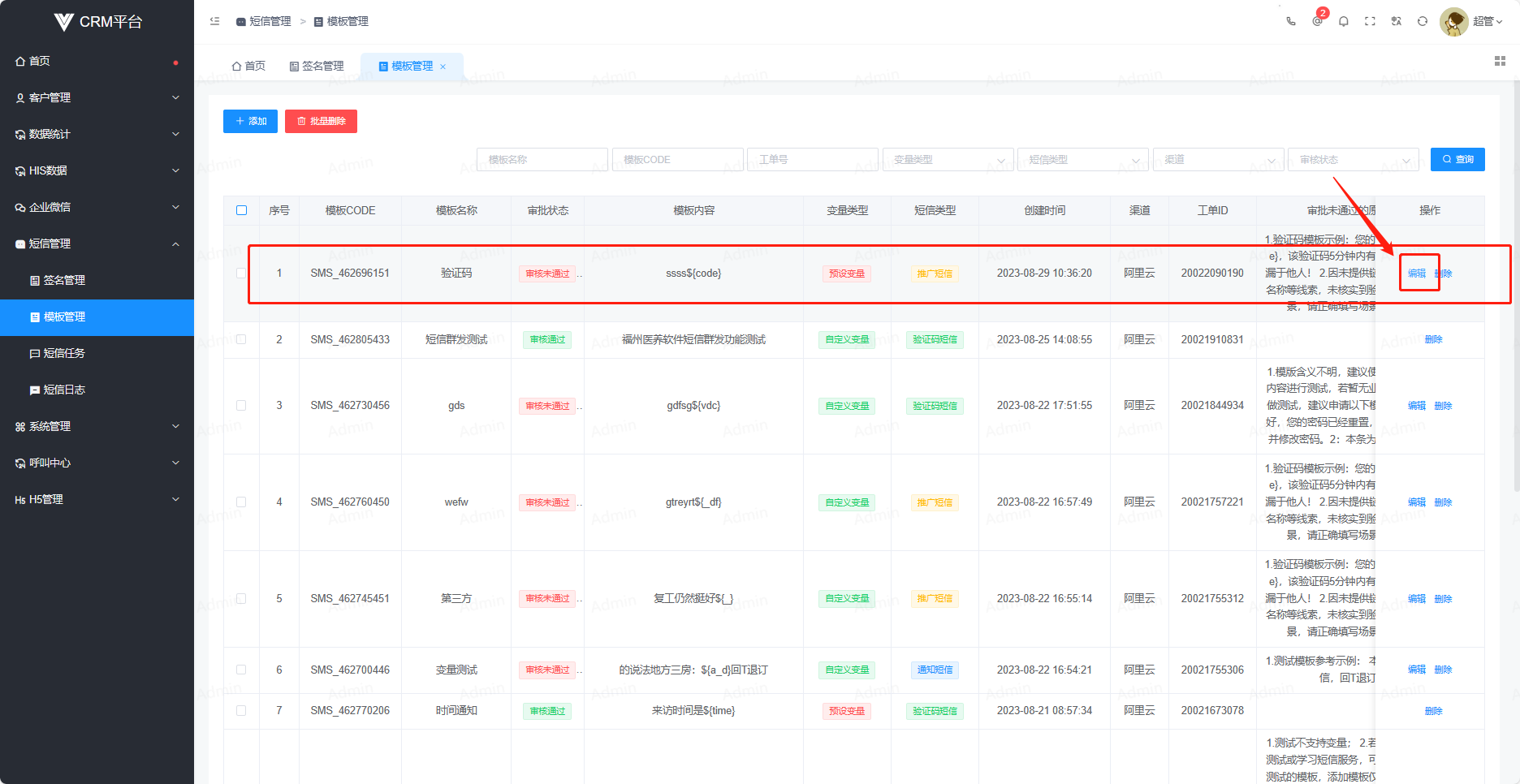Click 编辑 for row SMS_462700446

click(1417, 670)
